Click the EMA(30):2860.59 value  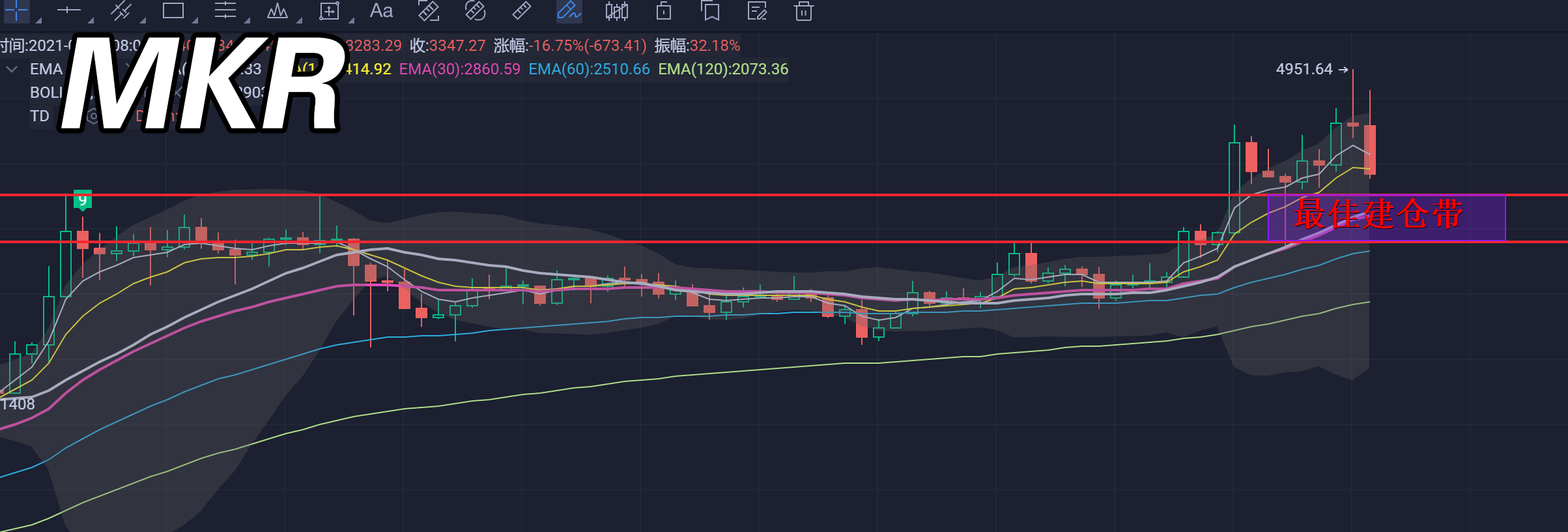[x=460, y=69]
